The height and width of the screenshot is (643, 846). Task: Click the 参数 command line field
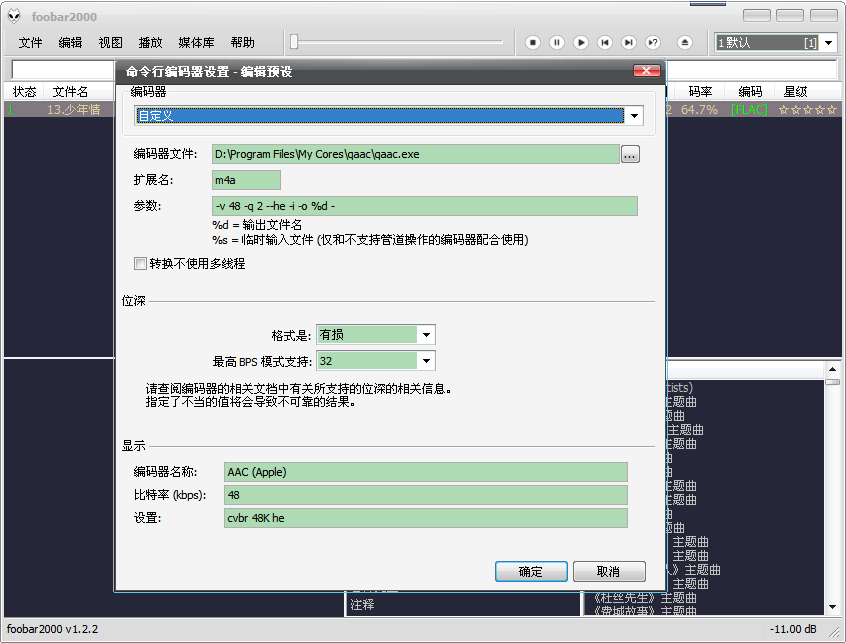pyautogui.click(x=425, y=206)
